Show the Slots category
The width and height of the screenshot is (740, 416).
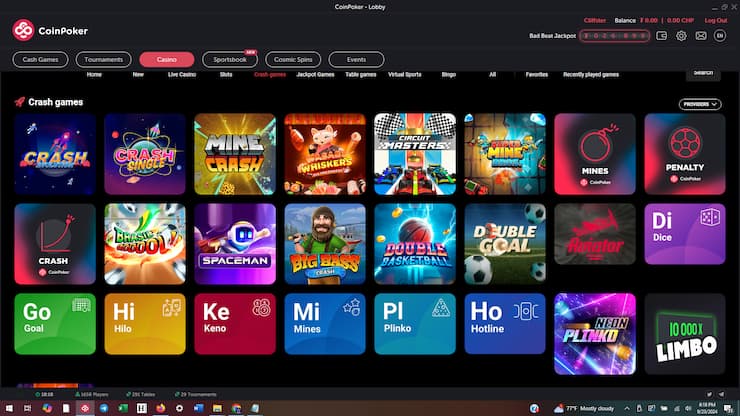[x=226, y=75]
